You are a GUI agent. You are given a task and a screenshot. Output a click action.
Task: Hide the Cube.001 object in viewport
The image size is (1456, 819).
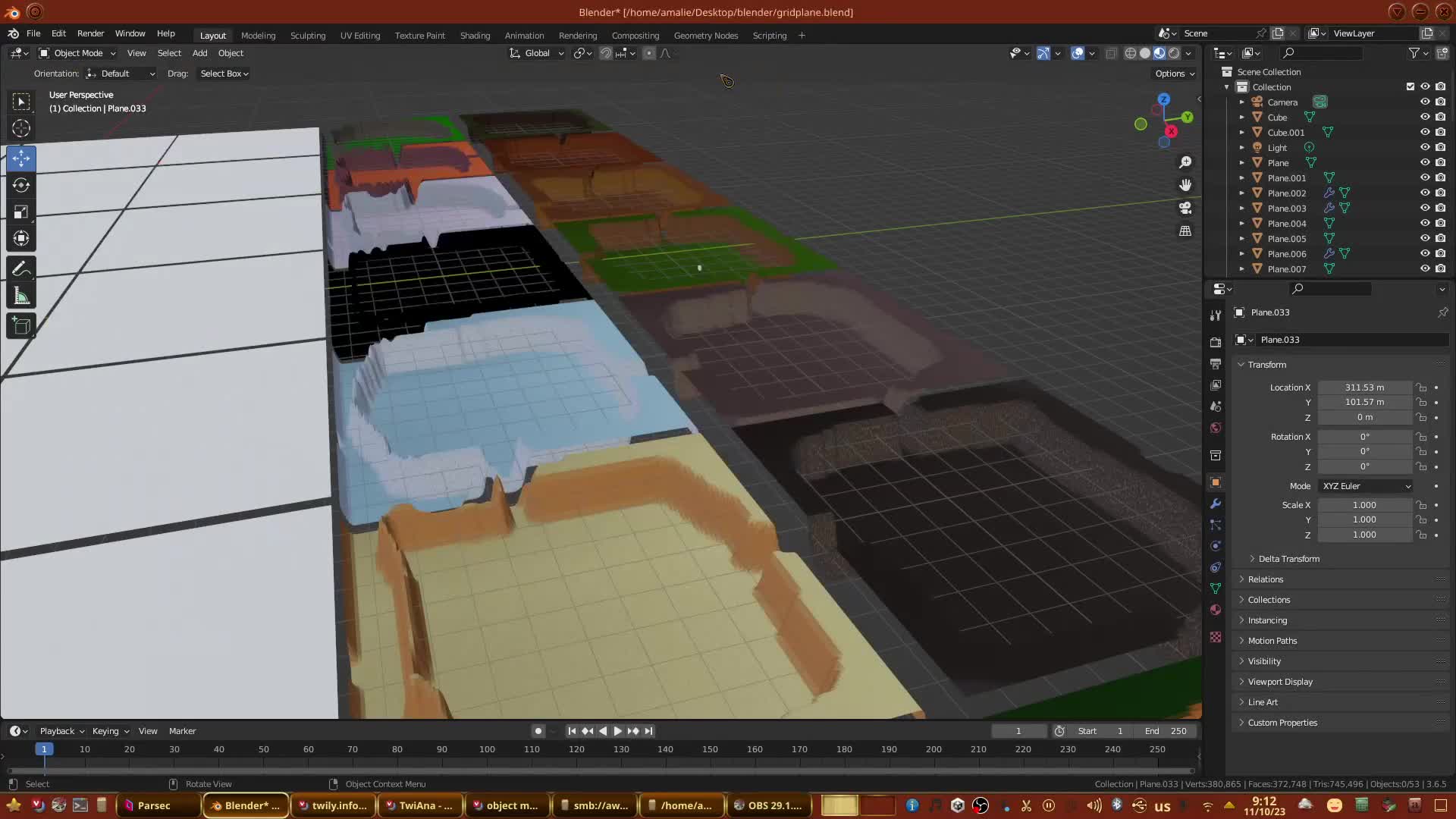1425,132
